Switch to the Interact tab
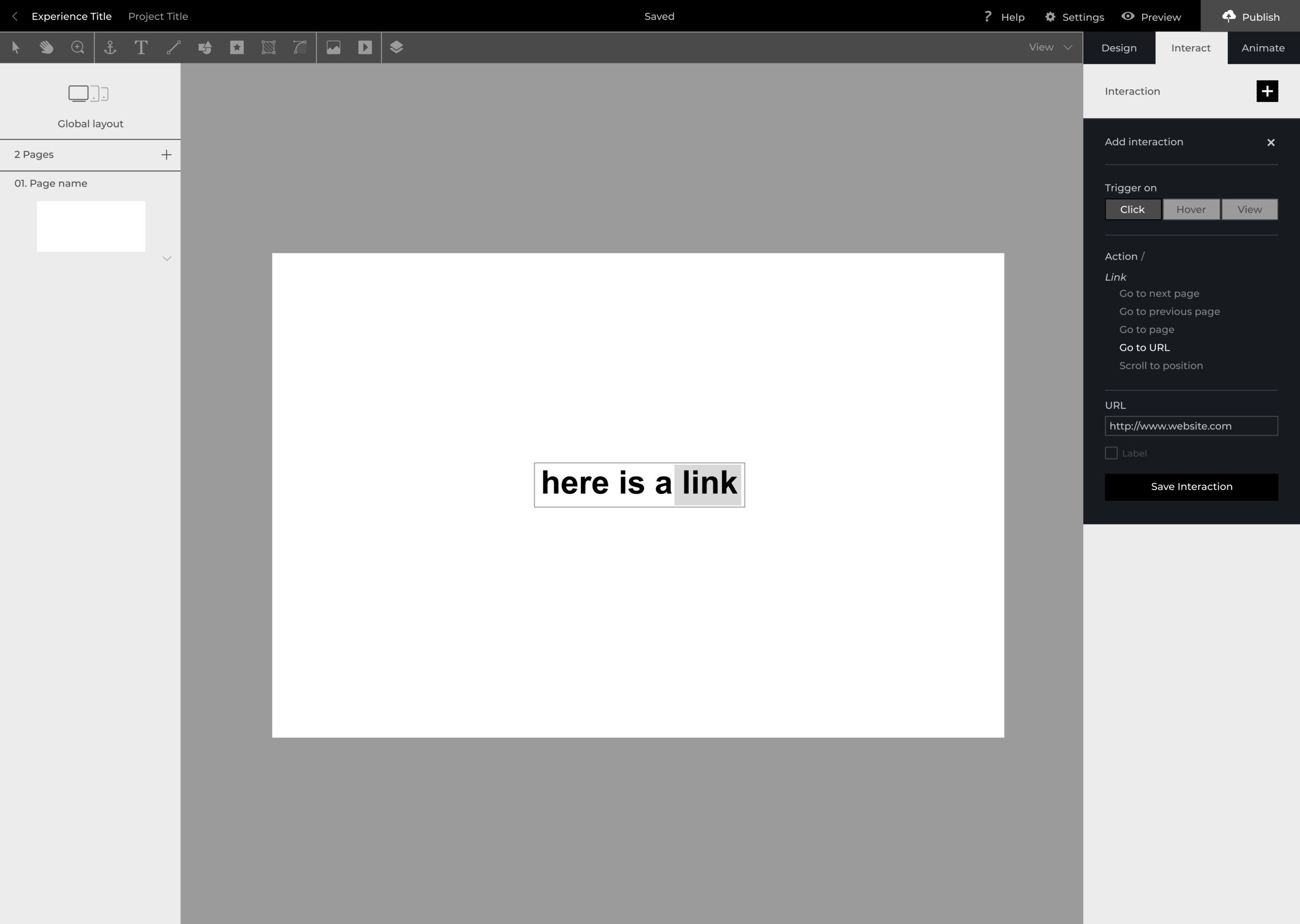The image size is (1300, 924). tap(1191, 48)
